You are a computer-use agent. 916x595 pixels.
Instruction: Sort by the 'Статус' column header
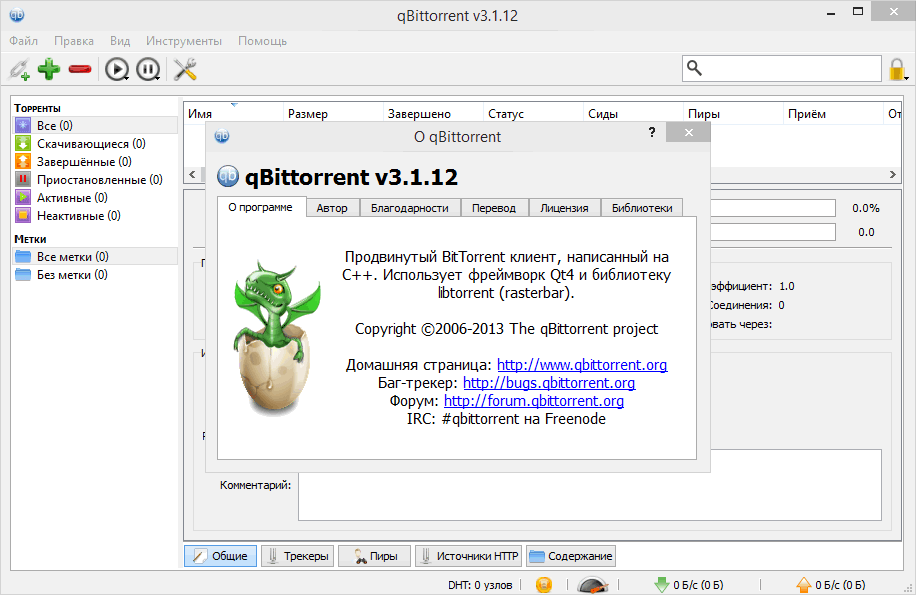pyautogui.click(x=533, y=114)
